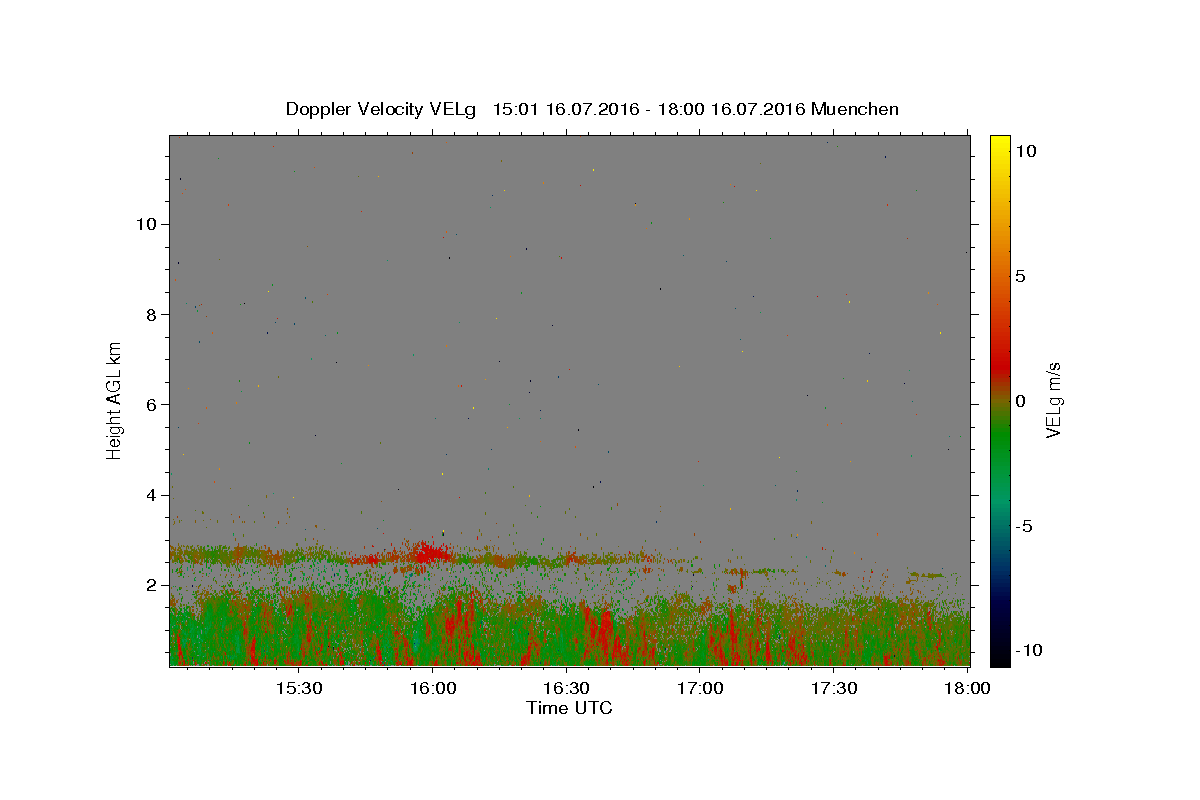This screenshot has height=800, width=1200.
Task: Click the Time UTC axis title
Action: (x=569, y=708)
